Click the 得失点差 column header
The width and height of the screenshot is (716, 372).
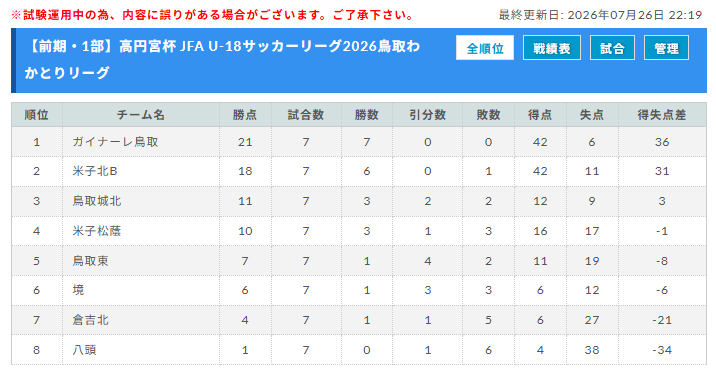pyautogui.click(x=662, y=115)
